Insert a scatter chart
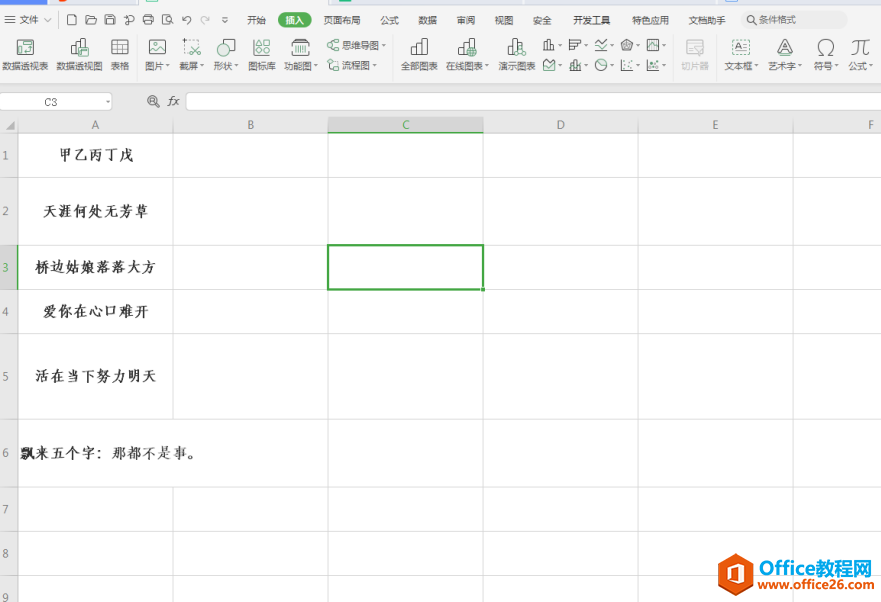Image resolution: width=881 pixels, height=602 pixels. [x=627, y=65]
